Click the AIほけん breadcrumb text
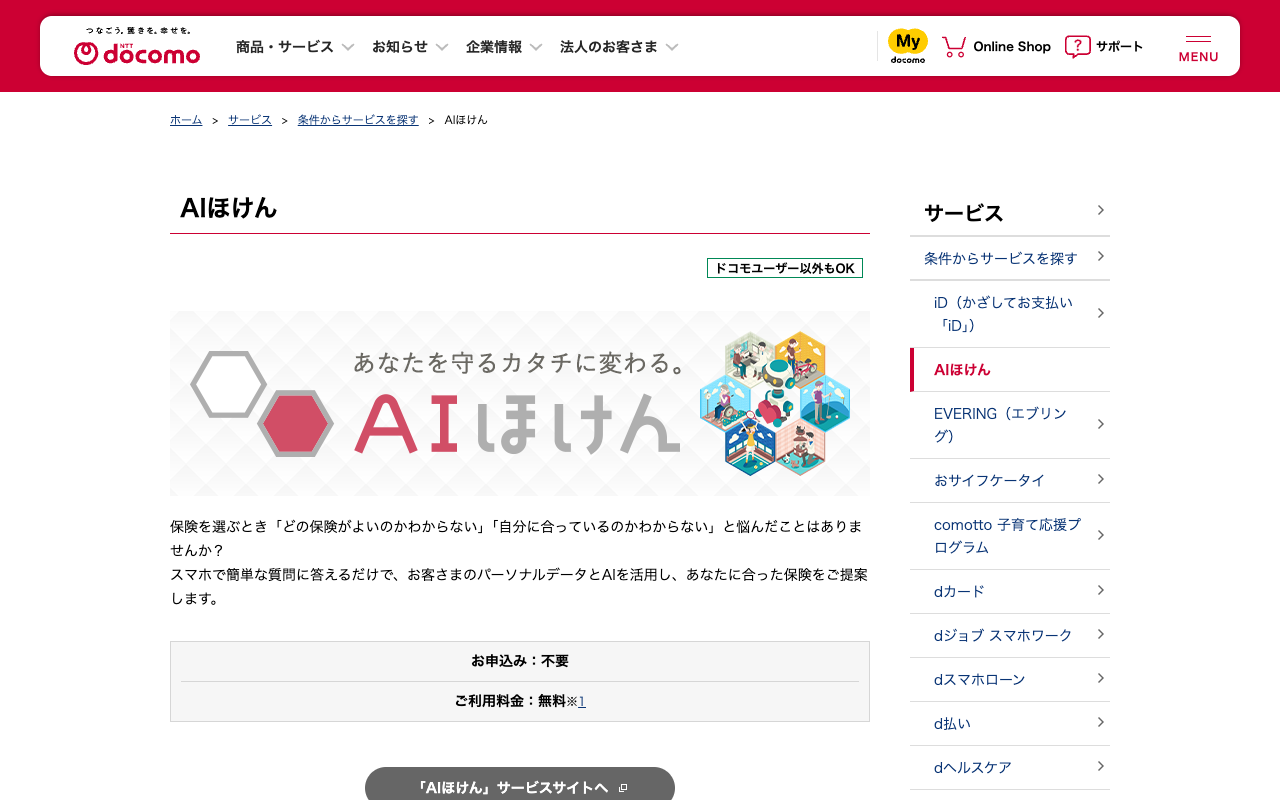Screen dimensions: 1280x800 (466, 120)
